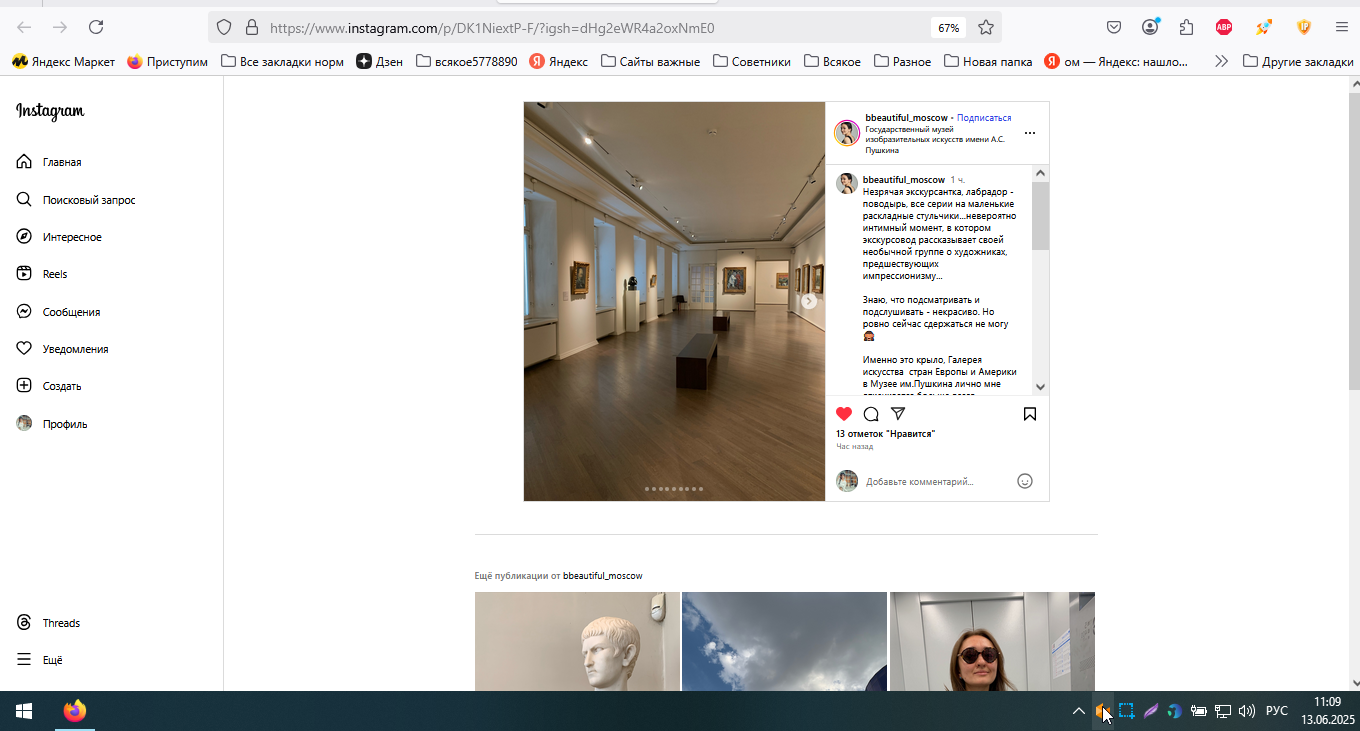This screenshot has width=1360, height=731.
Task: Open Поисковый запрос search in sidebar
Action: coord(76,200)
